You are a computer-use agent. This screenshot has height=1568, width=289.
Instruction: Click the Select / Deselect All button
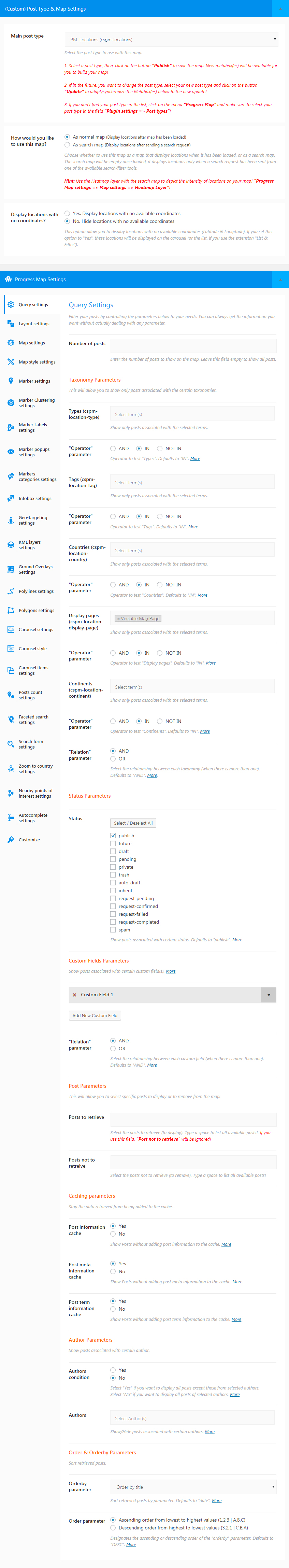133,823
